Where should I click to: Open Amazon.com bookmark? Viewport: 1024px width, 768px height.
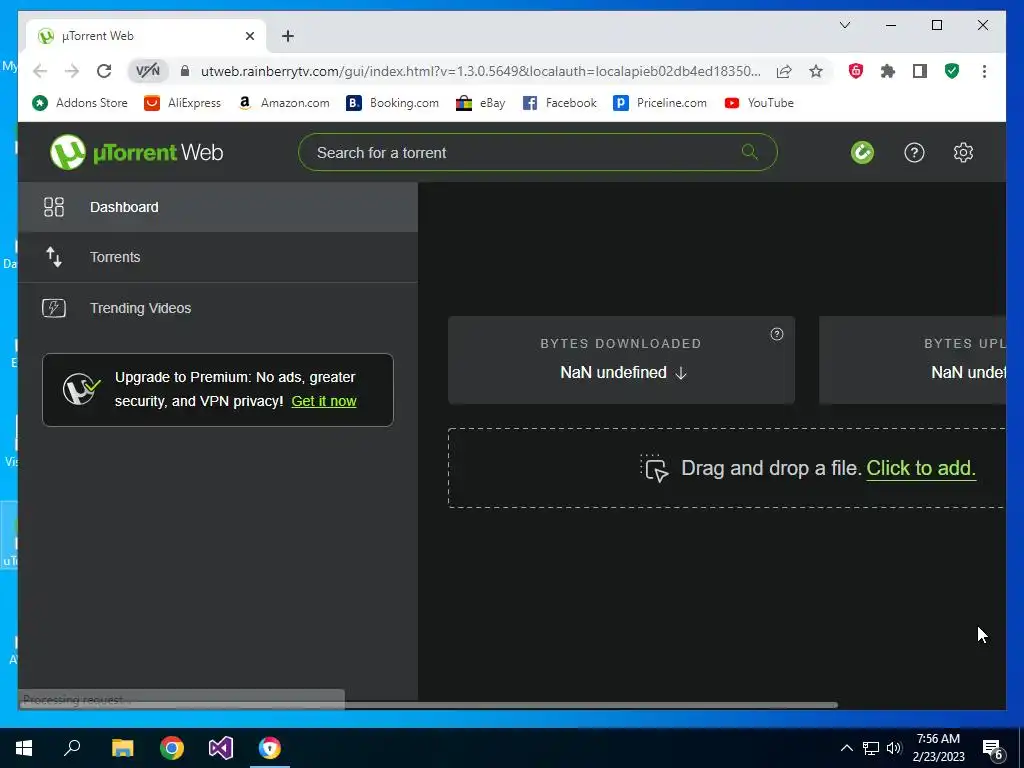click(284, 103)
